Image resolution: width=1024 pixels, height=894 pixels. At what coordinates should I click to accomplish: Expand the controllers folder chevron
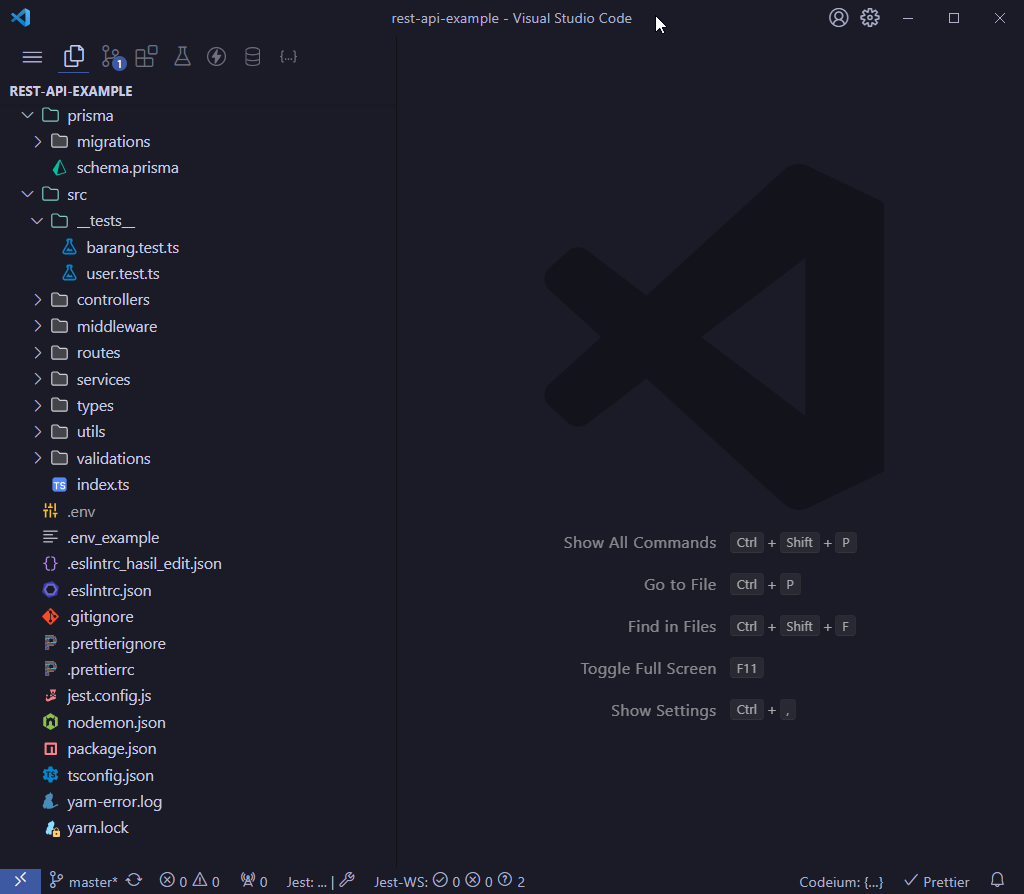coord(38,300)
